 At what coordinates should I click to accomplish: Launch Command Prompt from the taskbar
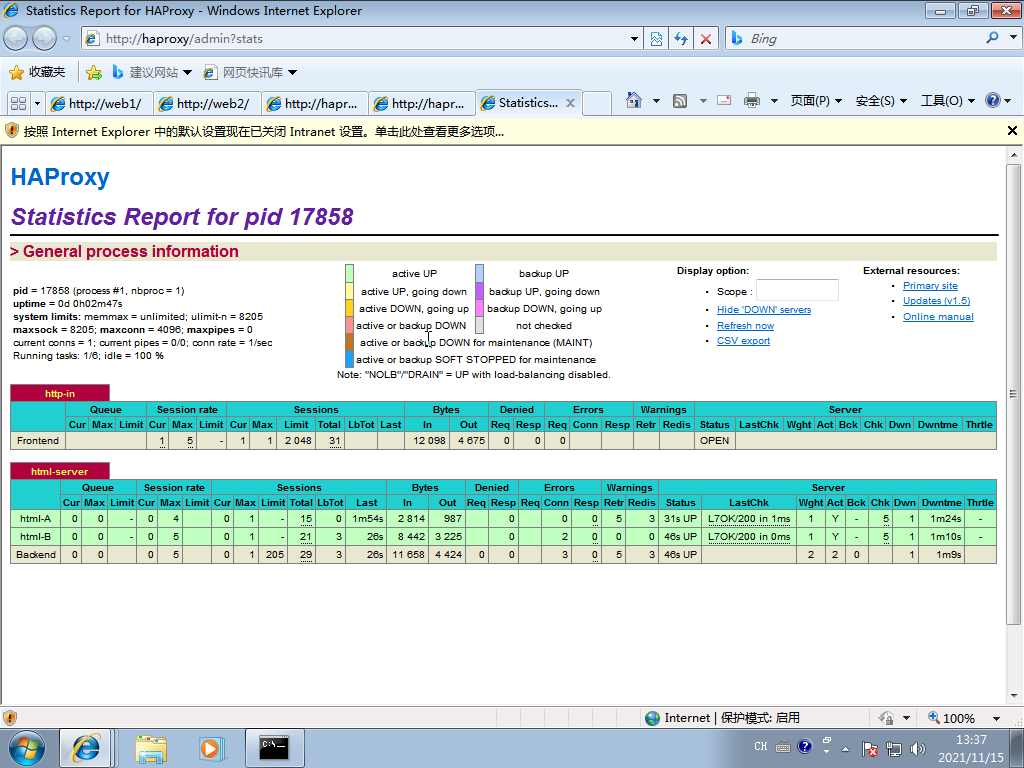click(x=274, y=746)
